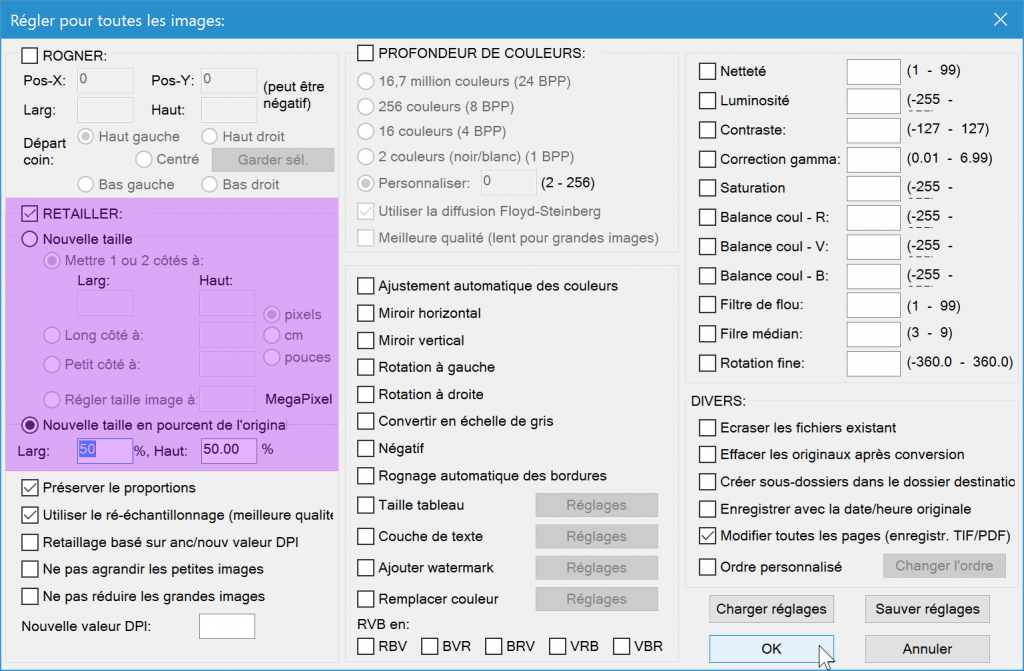The width and height of the screenshot is (1024, 671).
Task: Click the Nouvelle valeur DPI field
Action: tap(226, 625)
